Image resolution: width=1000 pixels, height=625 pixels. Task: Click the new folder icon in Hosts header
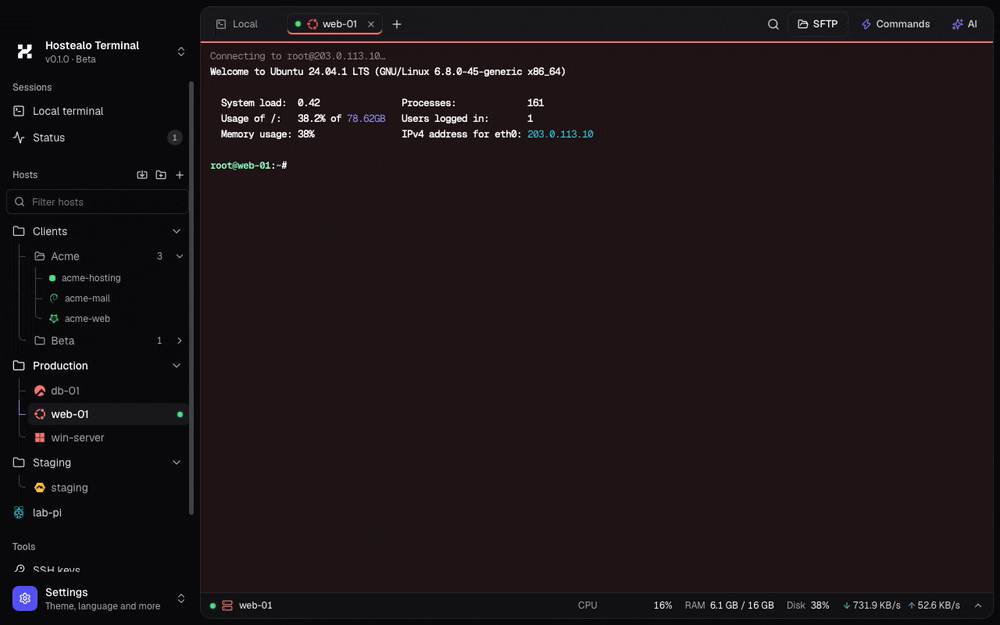point(161,175)
